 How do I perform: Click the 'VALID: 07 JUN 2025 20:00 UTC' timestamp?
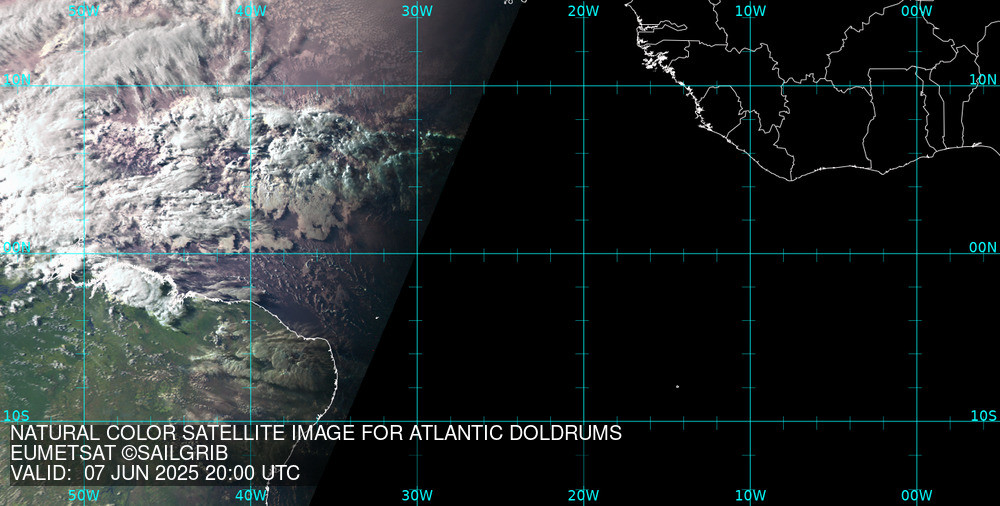point(155,473)
